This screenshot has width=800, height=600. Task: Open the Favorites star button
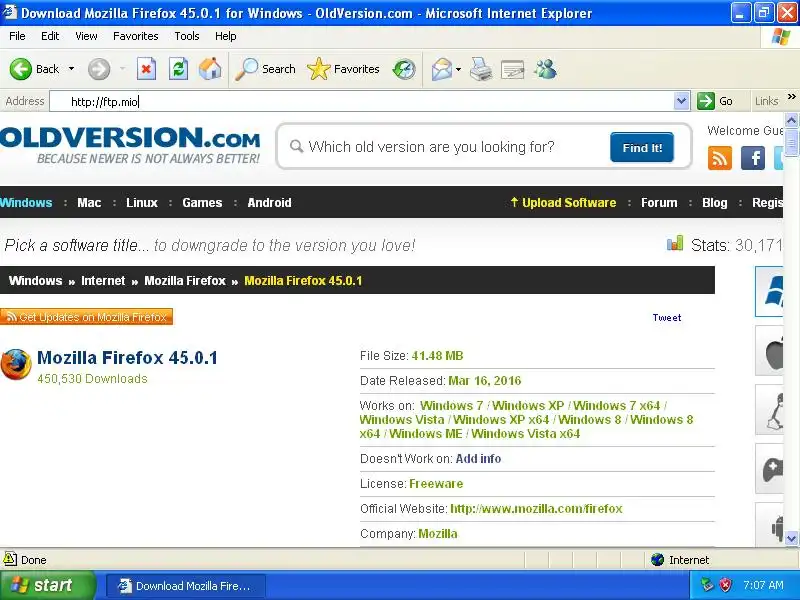coord(343,69)
